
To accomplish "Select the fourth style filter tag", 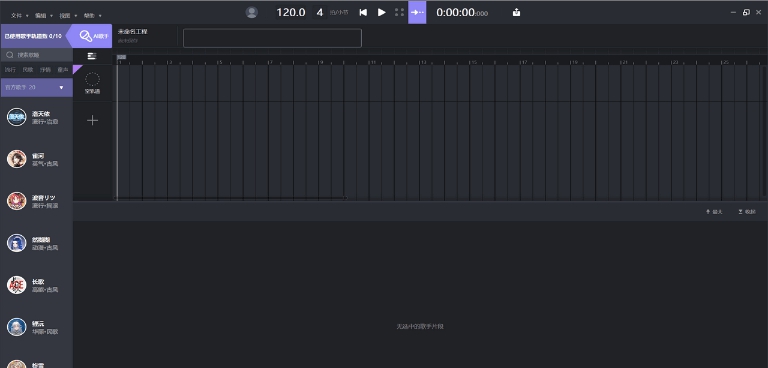I will [x=63, y=70].
